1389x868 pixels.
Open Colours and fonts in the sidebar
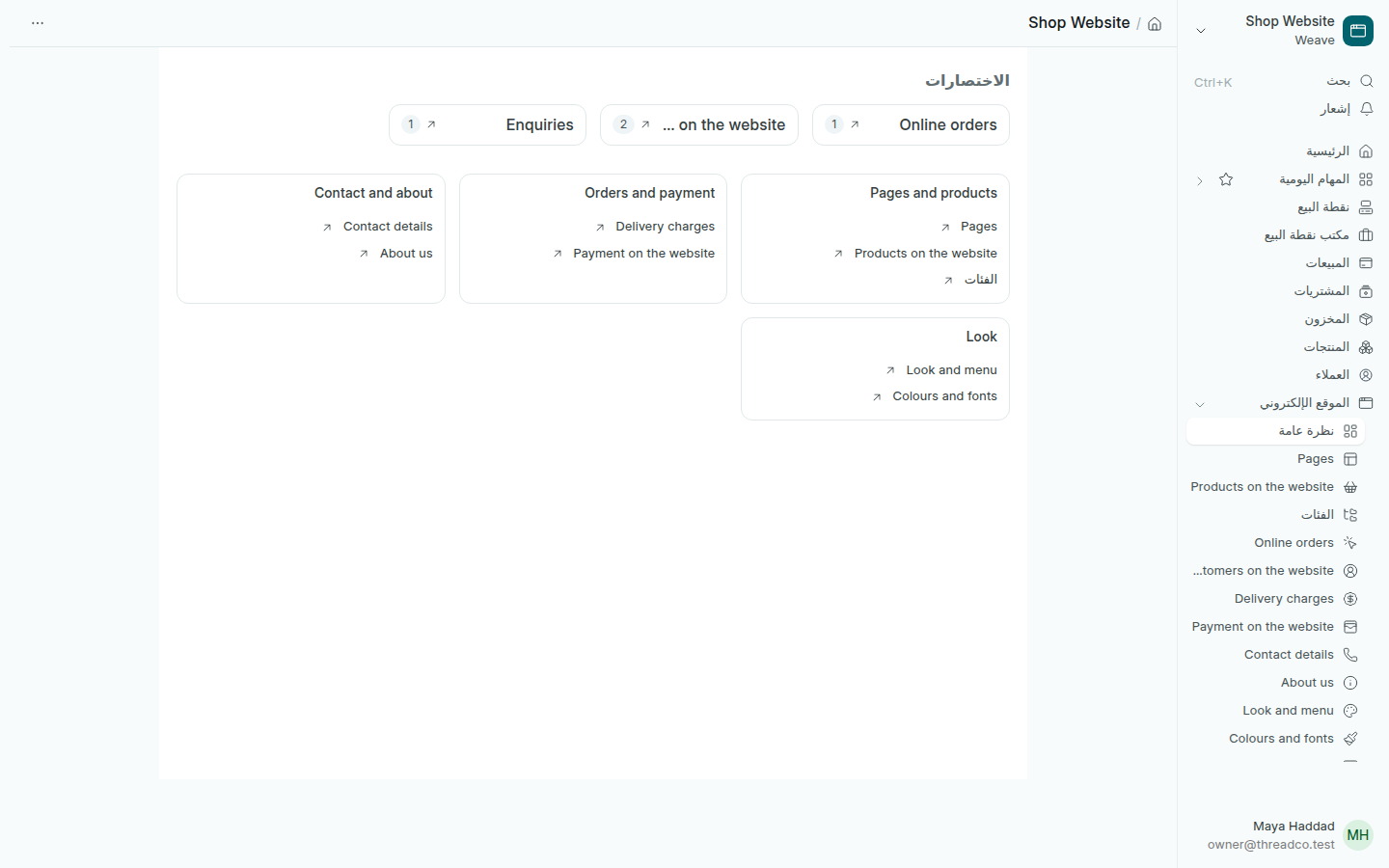point(1276,739)
